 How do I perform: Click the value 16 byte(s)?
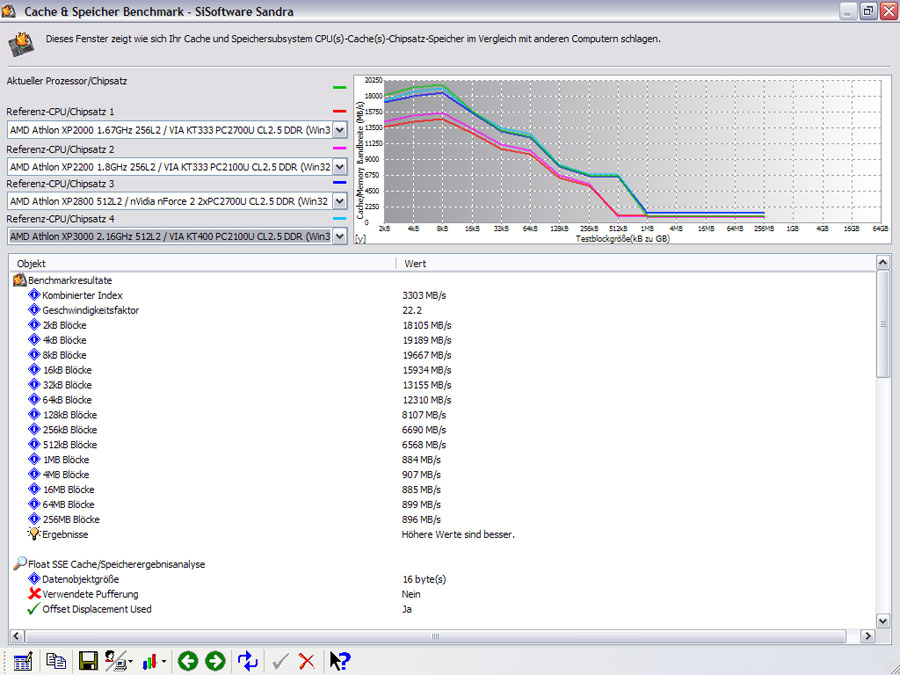pos(424,579)
